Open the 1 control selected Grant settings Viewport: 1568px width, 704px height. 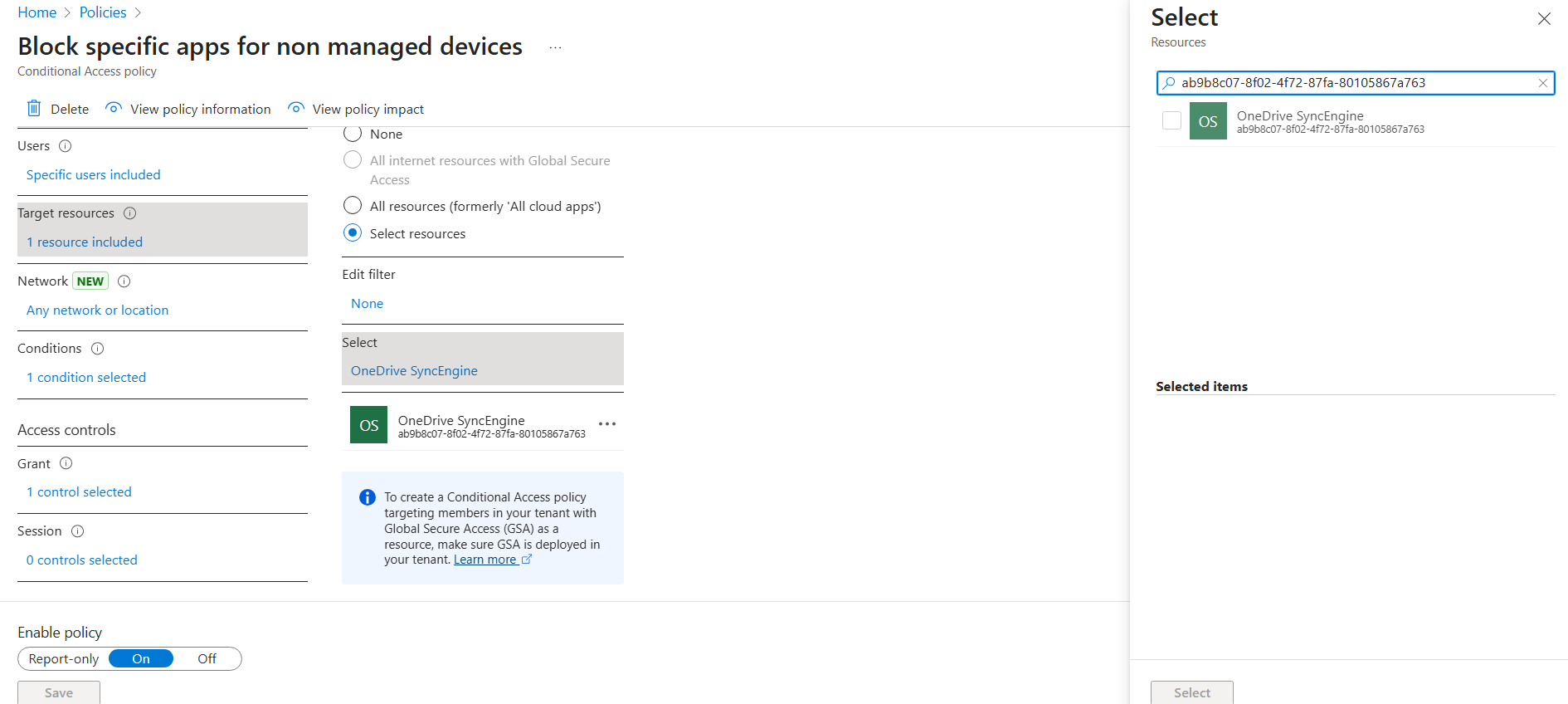79,492
